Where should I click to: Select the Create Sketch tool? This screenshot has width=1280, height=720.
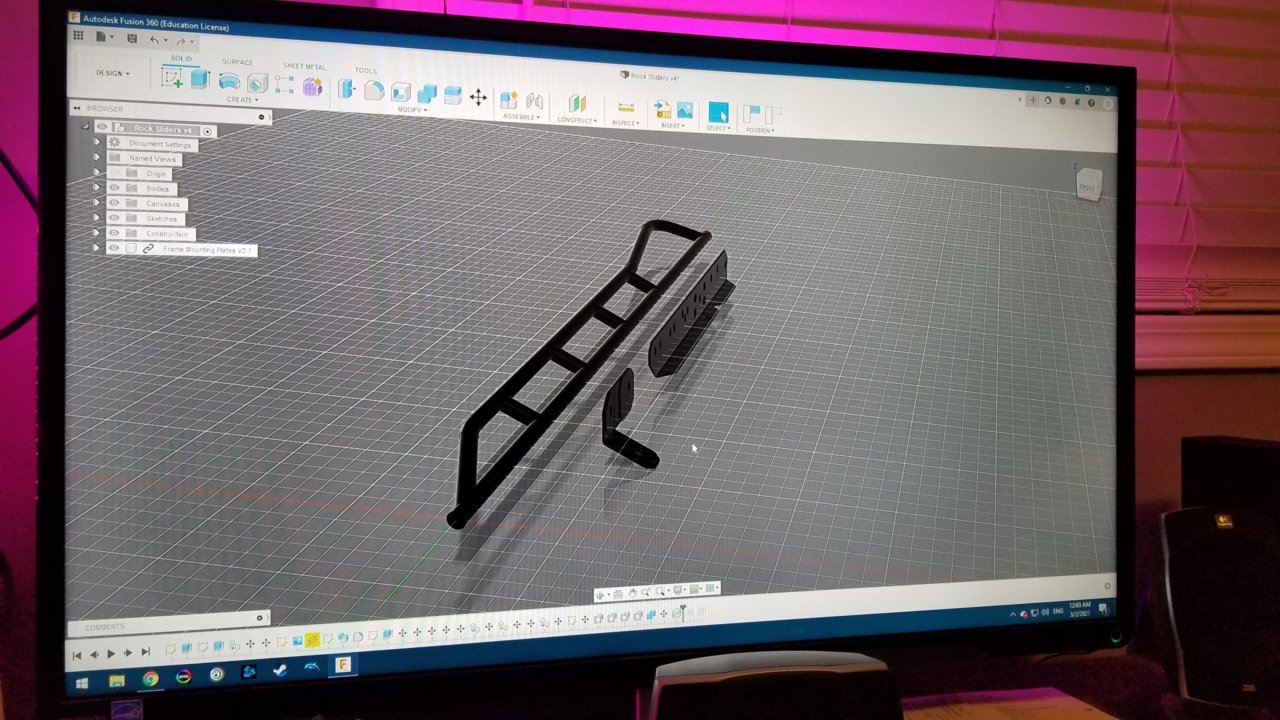[x=173, y=78]
